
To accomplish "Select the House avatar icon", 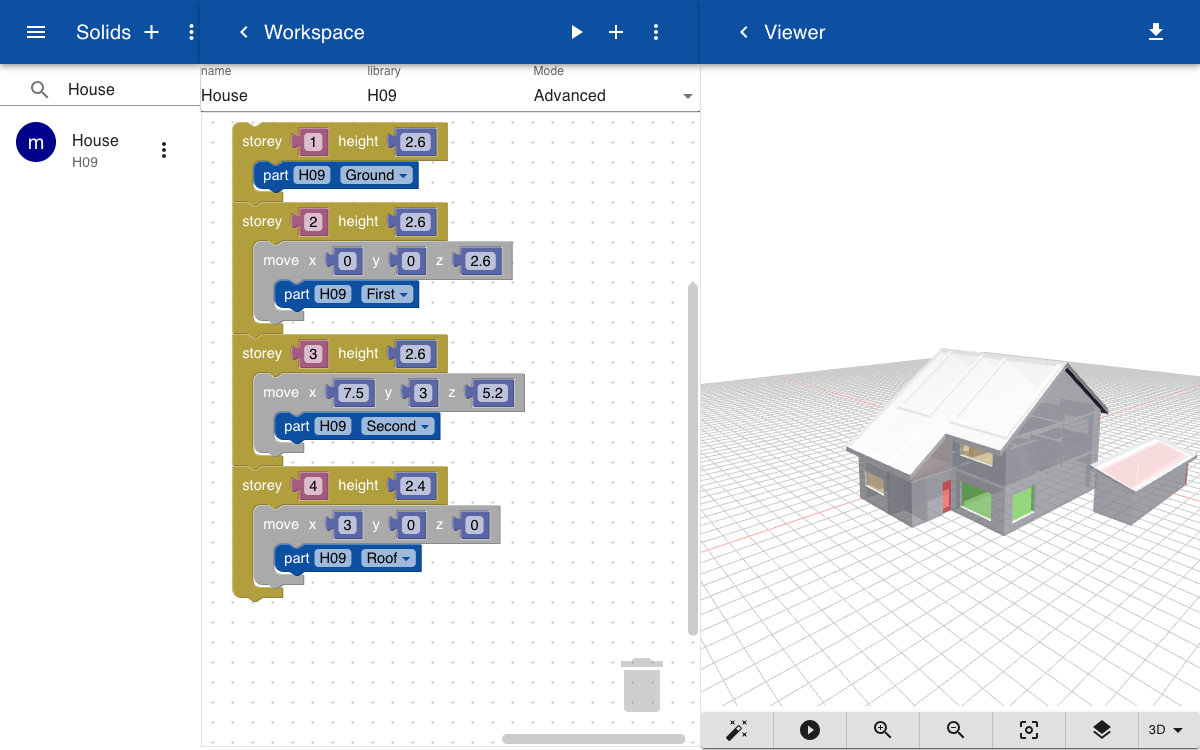I will point(36,142).
